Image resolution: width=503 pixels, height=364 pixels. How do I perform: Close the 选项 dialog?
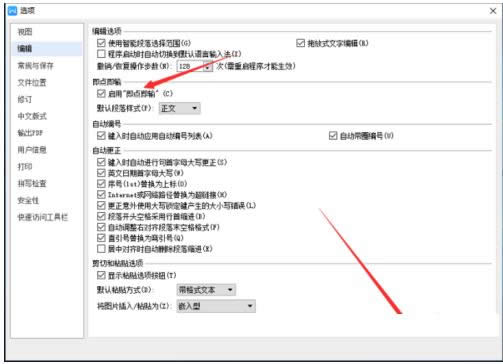click(x=493, y=11)
